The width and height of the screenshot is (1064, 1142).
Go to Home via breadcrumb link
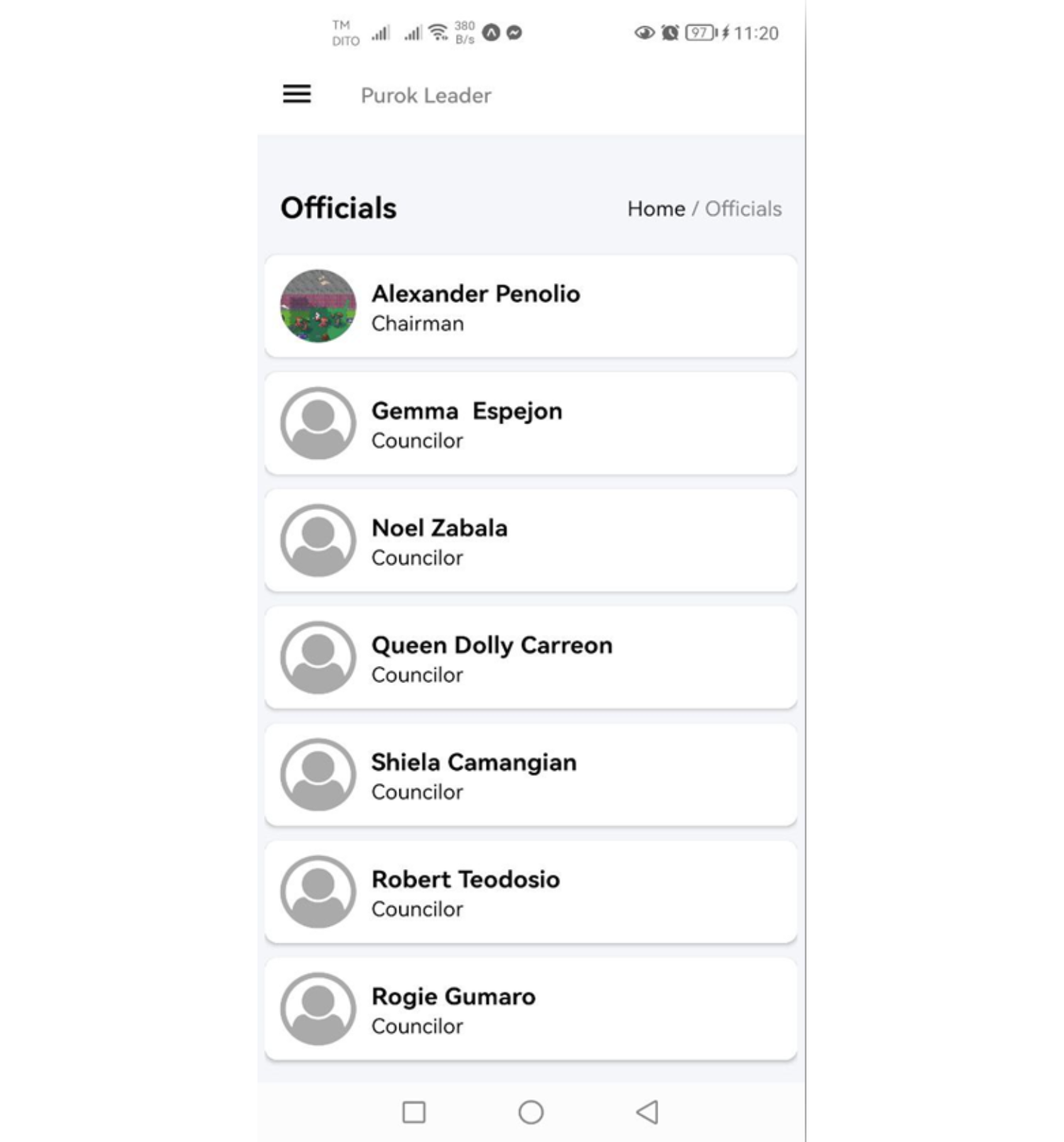click(656, 209)
